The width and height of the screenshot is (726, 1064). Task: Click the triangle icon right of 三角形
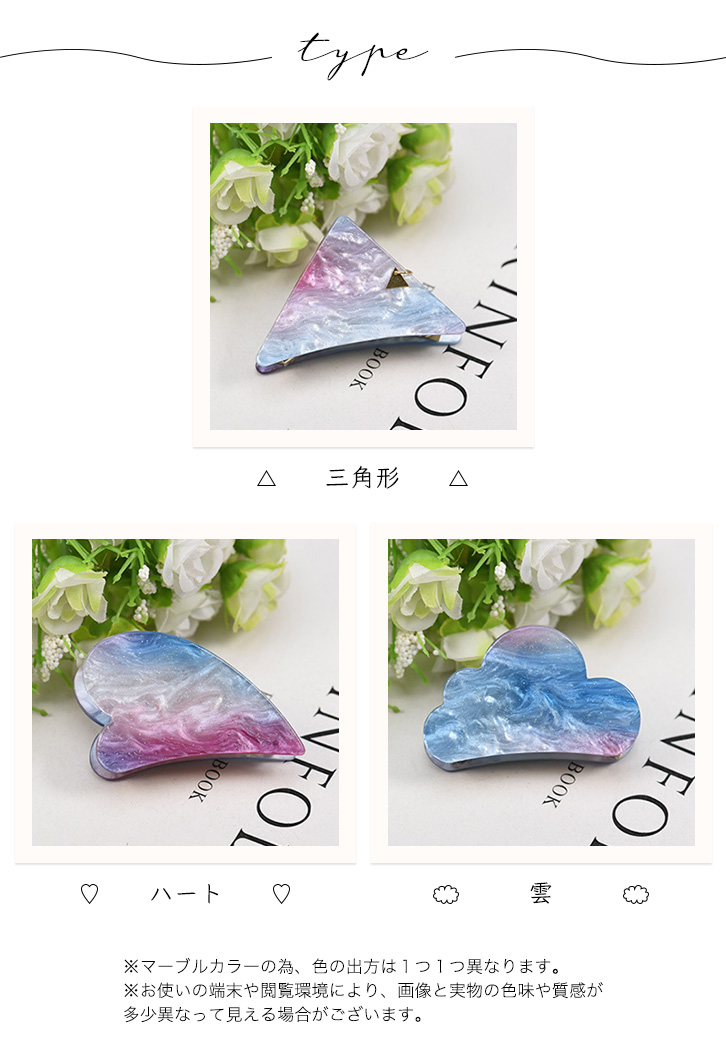pyautogui.click(x=459, y=479)
